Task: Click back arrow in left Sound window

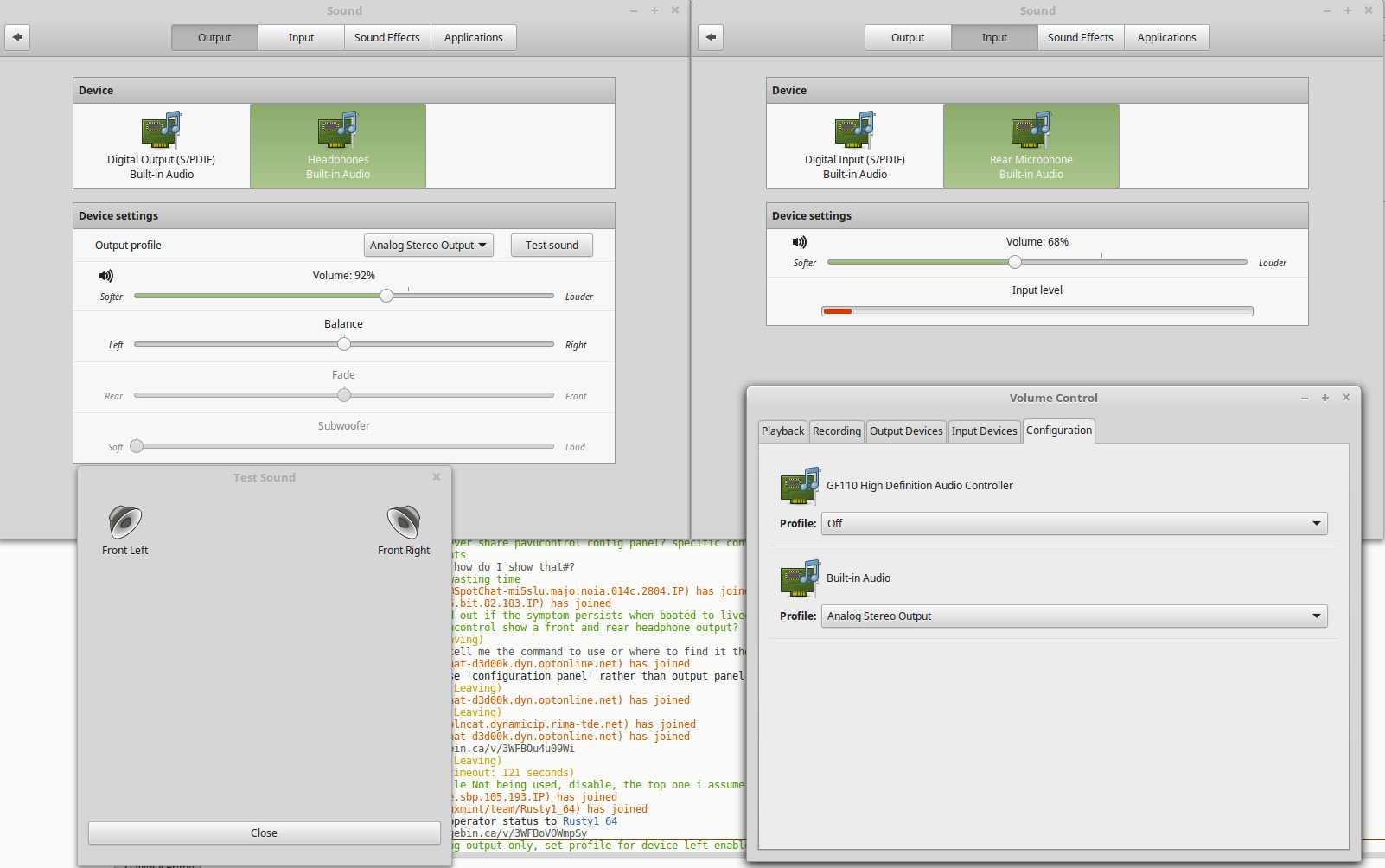Action: [x=17, y=37]
